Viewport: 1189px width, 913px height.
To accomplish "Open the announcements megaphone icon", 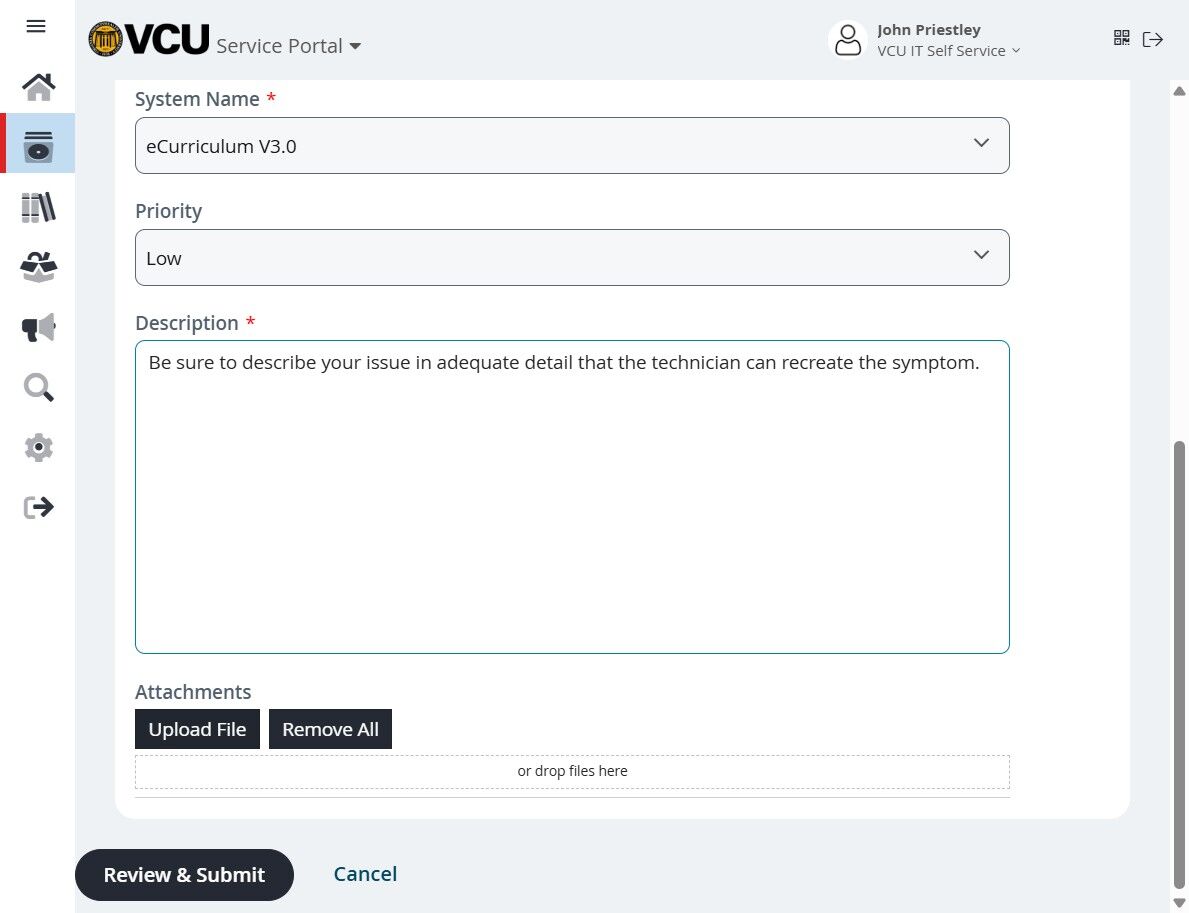I will (38, 328).
